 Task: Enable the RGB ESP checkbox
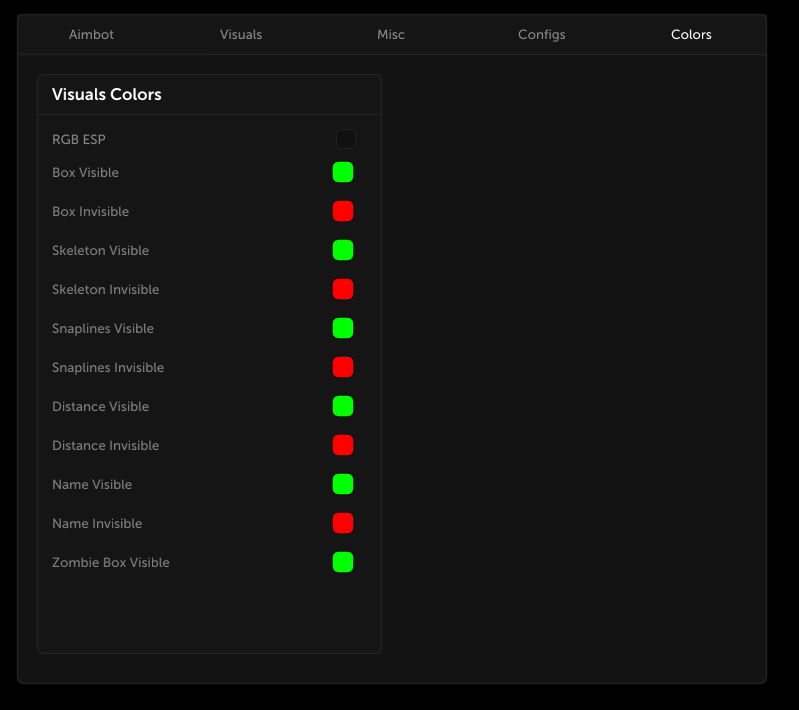click(345, 139)
